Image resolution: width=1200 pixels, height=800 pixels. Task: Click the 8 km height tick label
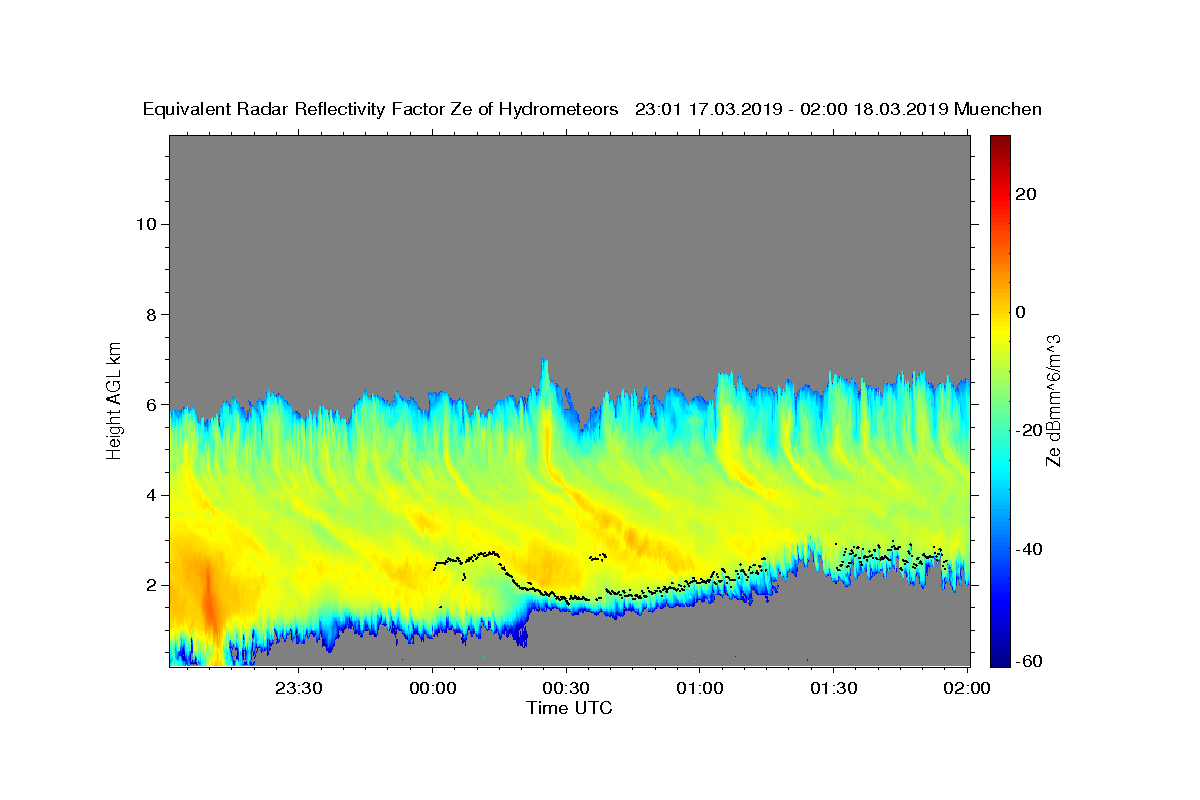152,314
